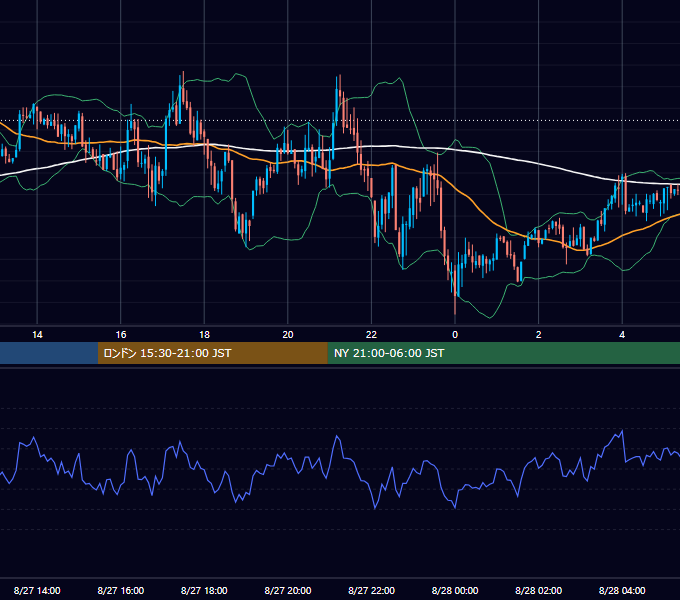Click the 8/27 22:00 label on oscillator axis
This screenshot has width=680, height=600.
(372, 590)
